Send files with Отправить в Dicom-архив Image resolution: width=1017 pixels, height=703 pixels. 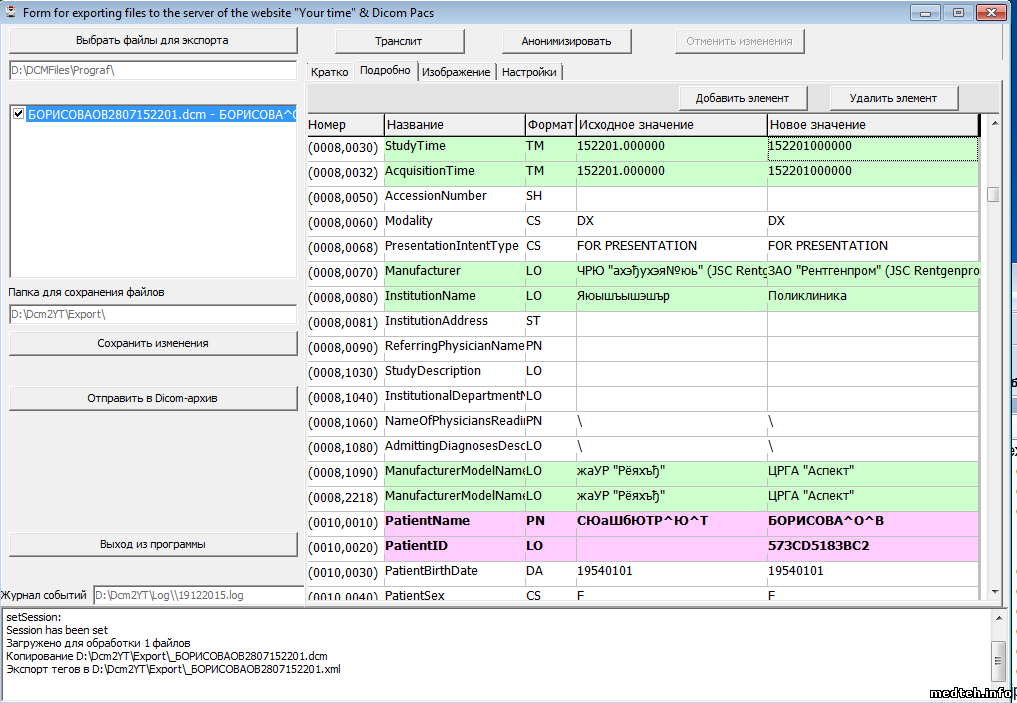pyautogui.click(x=153, y=398)
